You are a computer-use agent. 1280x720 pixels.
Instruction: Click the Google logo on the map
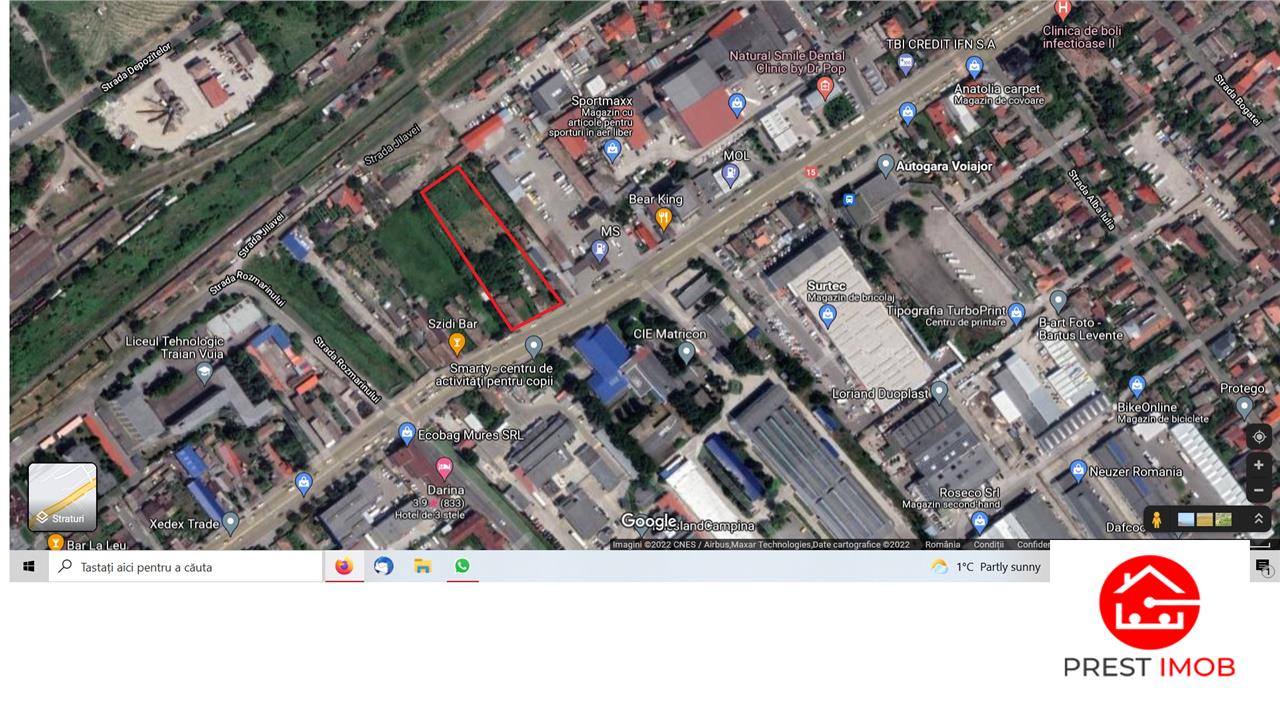[649, 522]
